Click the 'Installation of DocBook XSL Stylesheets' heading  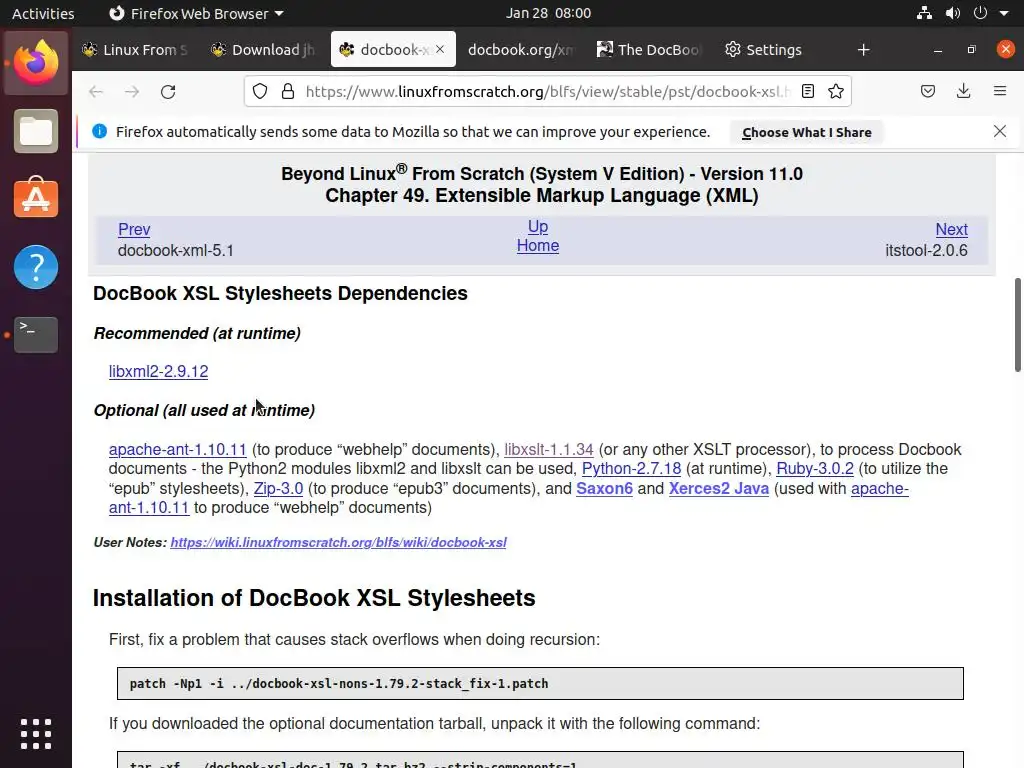314,598
